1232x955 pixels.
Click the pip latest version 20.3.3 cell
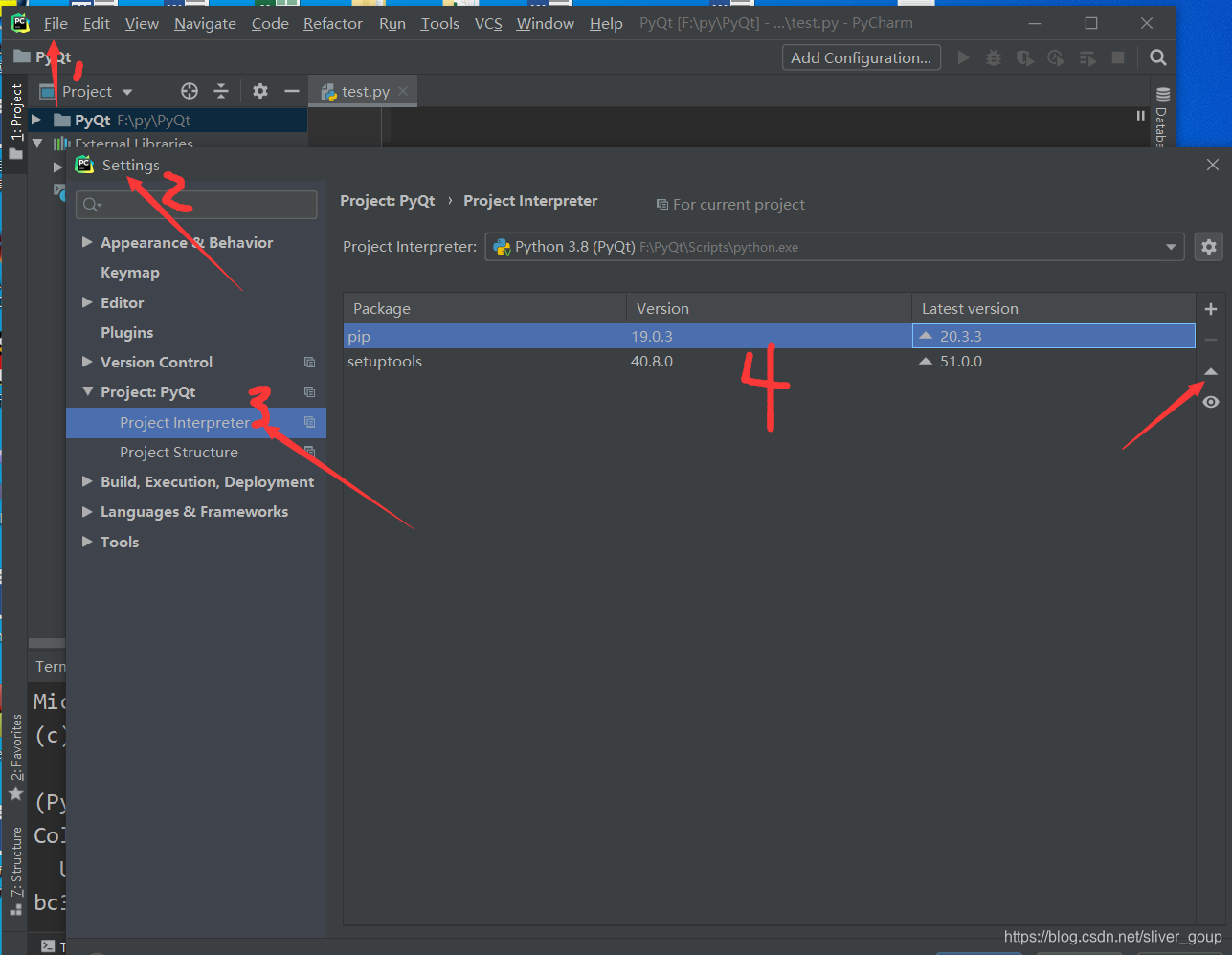(x=1054, y=336)
